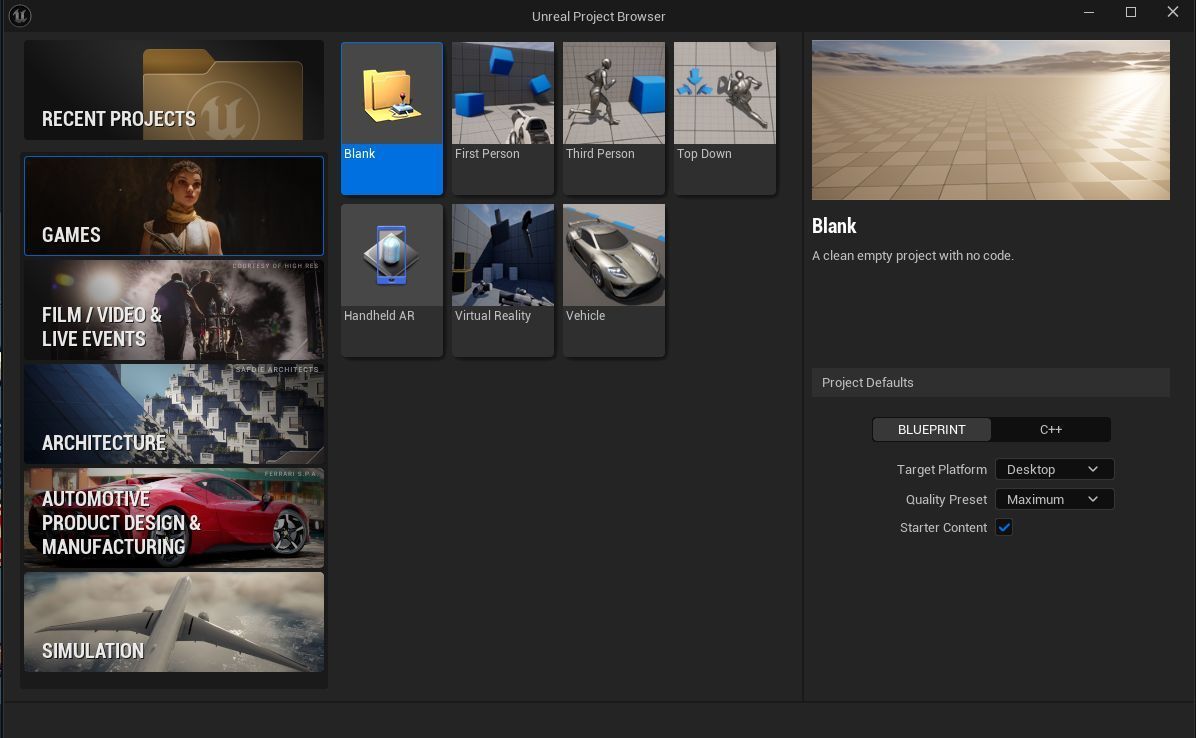Screen dimensions: 1196x738
Task: Select the Top Down template
Action: click(x=725, y=118)
